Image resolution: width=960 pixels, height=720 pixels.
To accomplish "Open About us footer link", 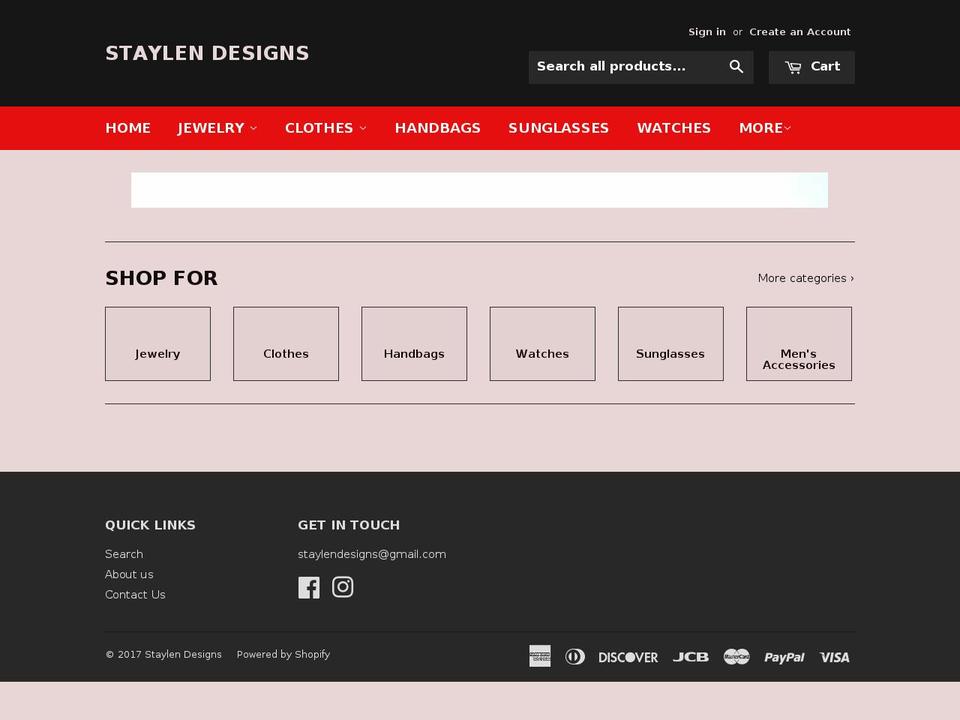I will pyautogui.click(x=129, y=574).
